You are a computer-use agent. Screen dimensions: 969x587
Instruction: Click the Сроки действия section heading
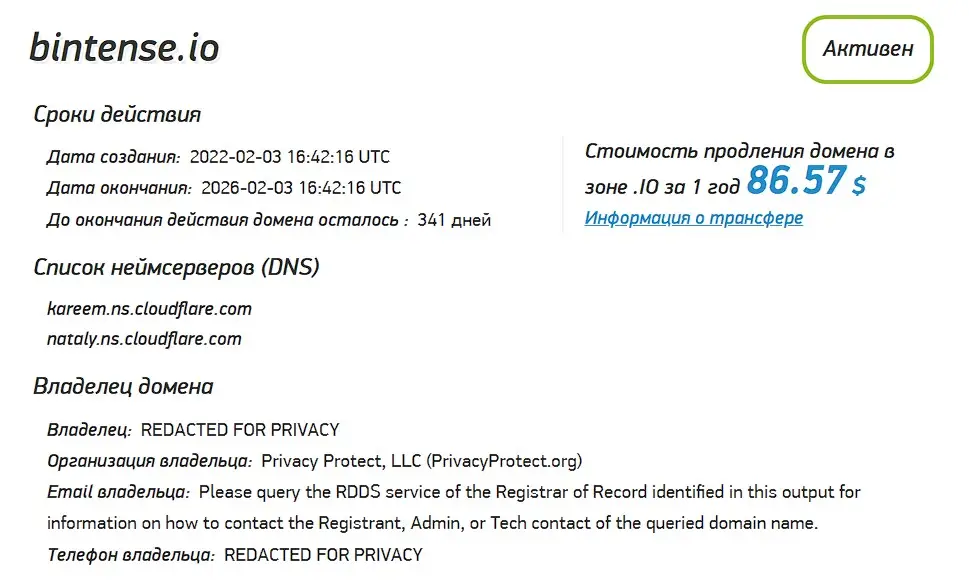point(117,114)
